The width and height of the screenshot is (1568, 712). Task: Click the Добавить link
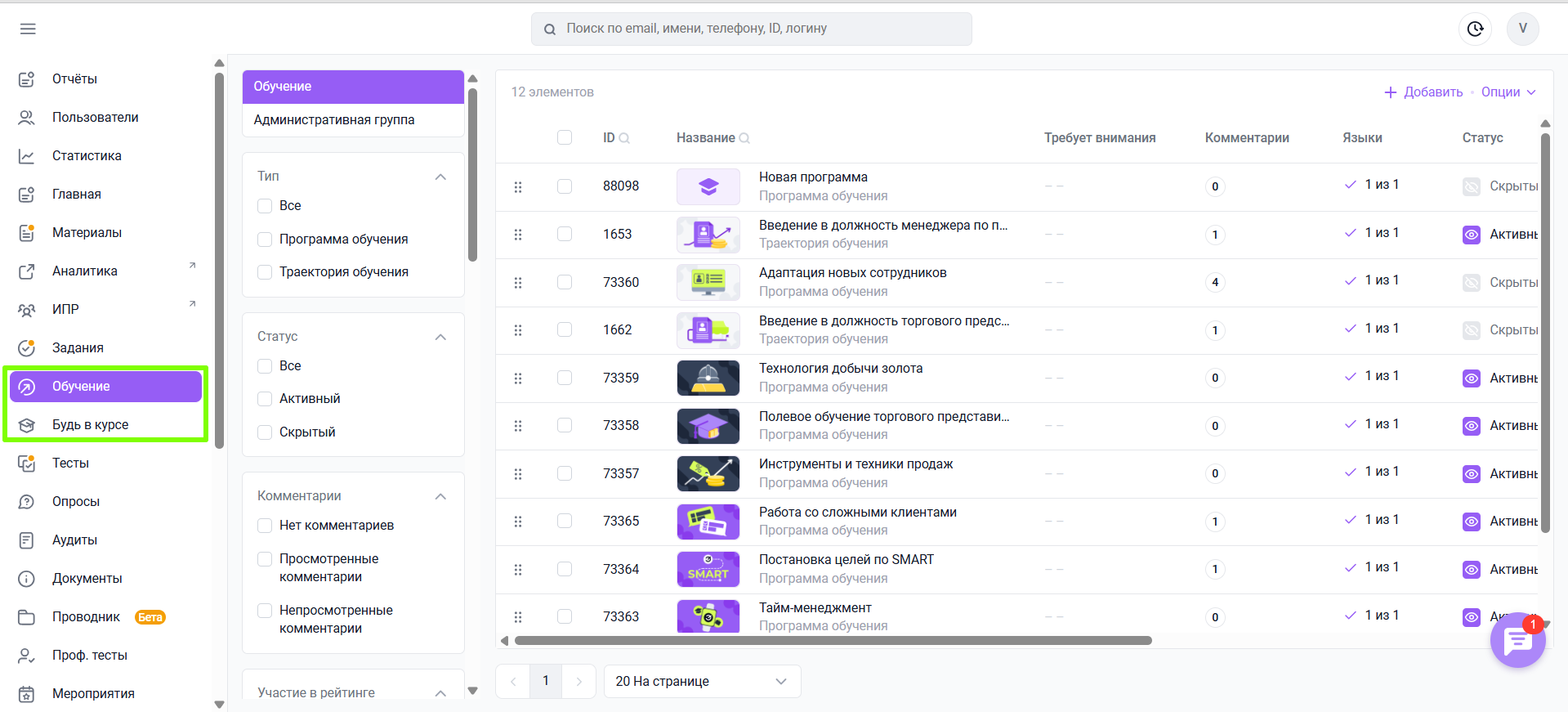pyautogui.click(x=1433, y=92)
